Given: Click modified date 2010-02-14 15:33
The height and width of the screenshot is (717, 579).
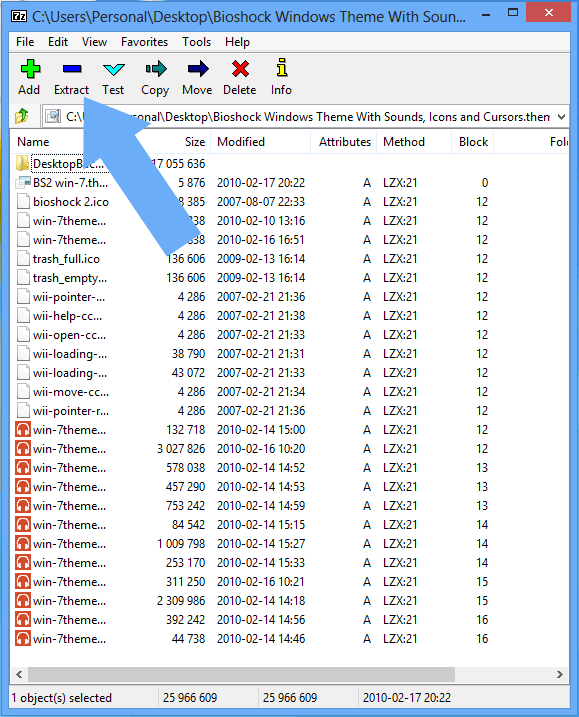Looking at the screenshot, I should (261, 562).
